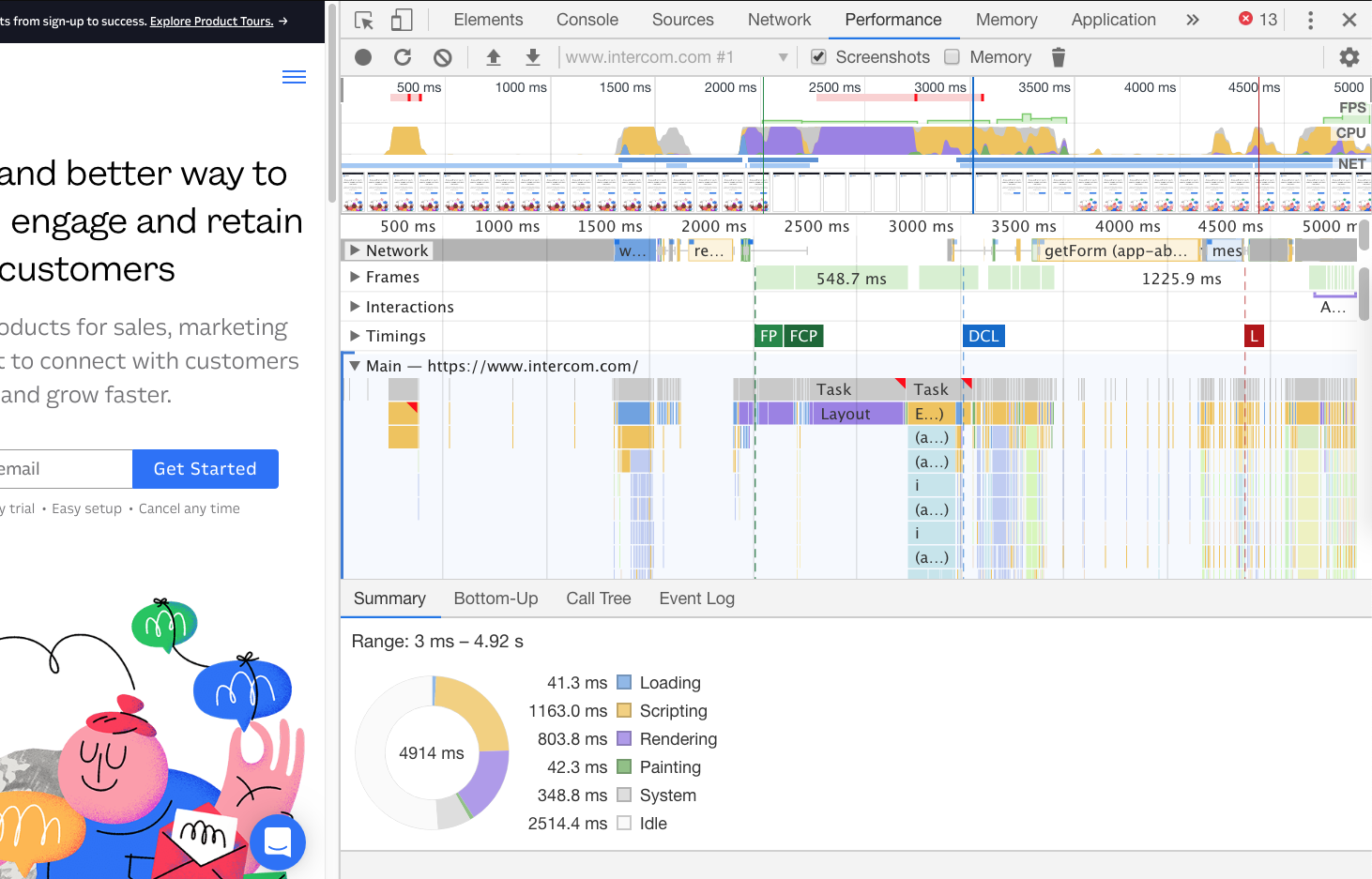
Task: Open the Intercom chat launcher
Action: 278,842
